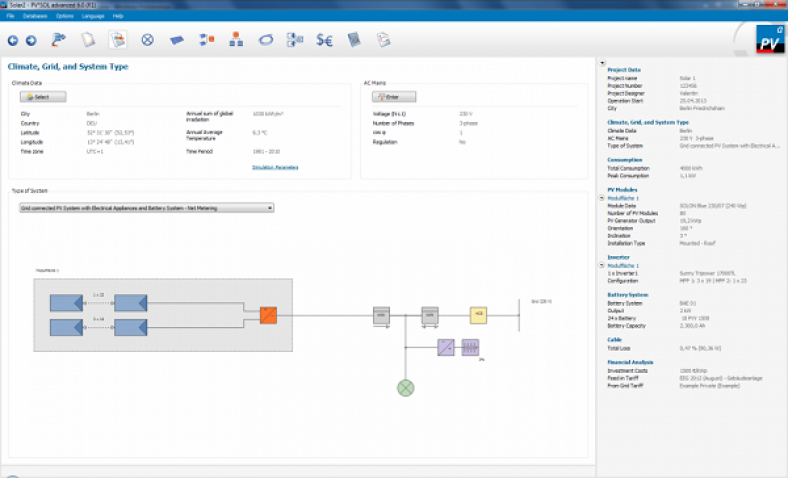
Task: Click the second grey meter symbol in diagram
Action: (x=430, y=316)
